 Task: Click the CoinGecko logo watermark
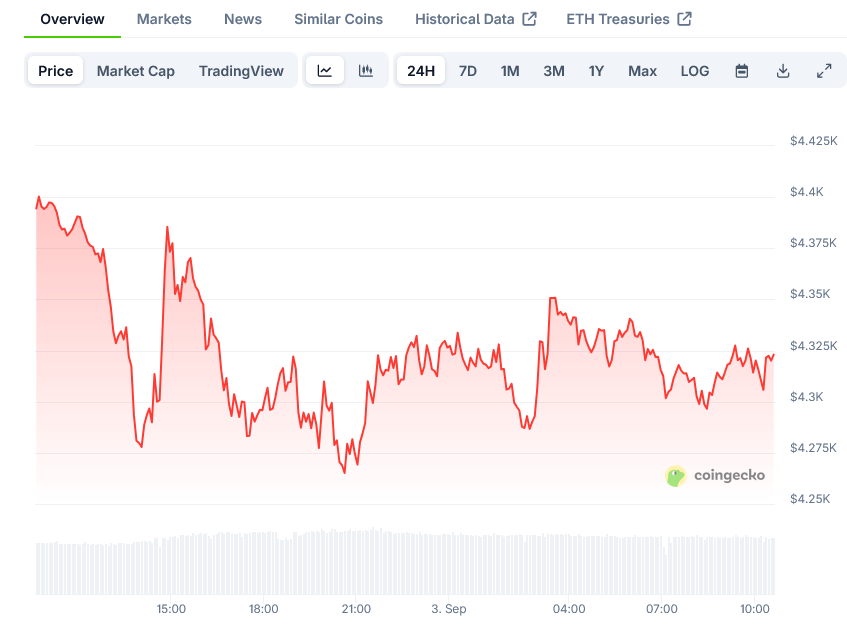[716, 476]
